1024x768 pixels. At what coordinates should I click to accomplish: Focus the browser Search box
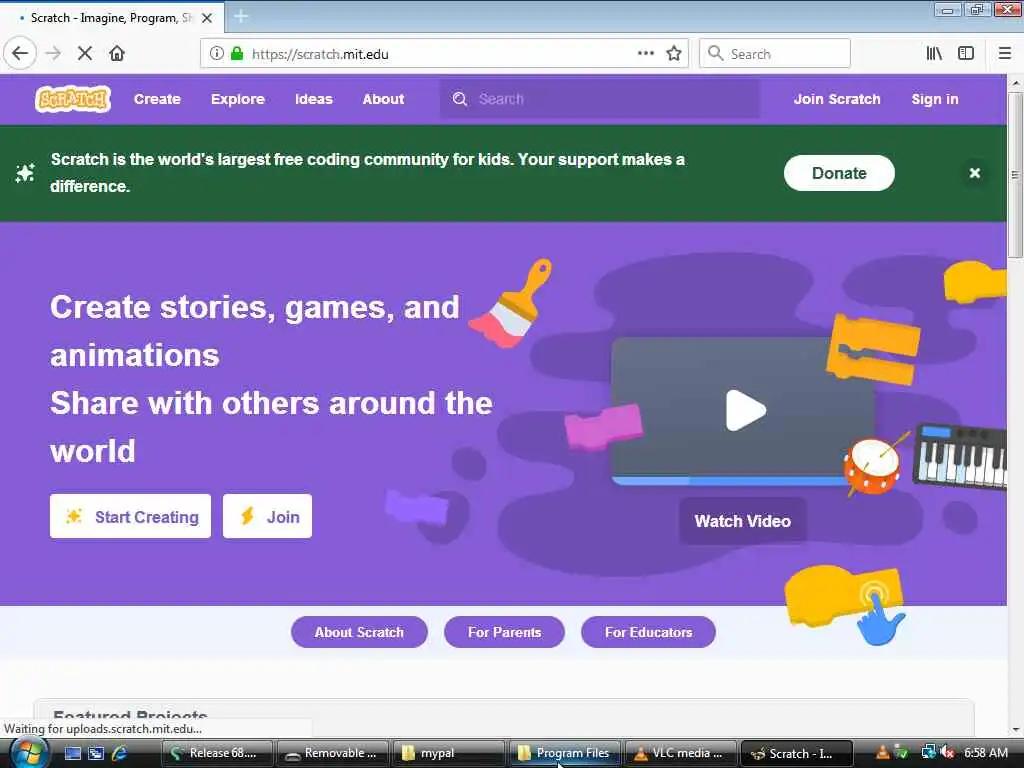click(x=775, y=54)
